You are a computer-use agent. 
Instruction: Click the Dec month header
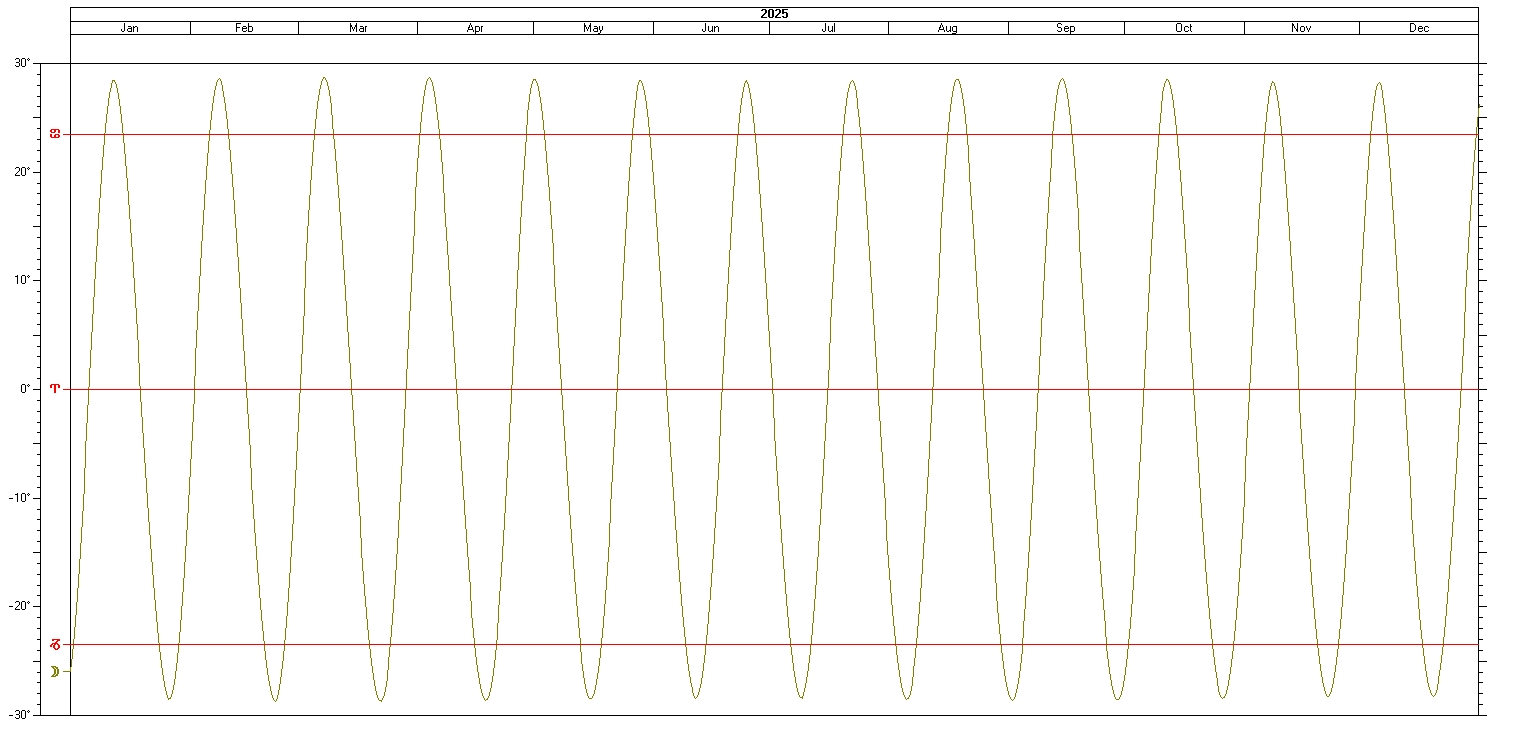tap(1419, 28)
